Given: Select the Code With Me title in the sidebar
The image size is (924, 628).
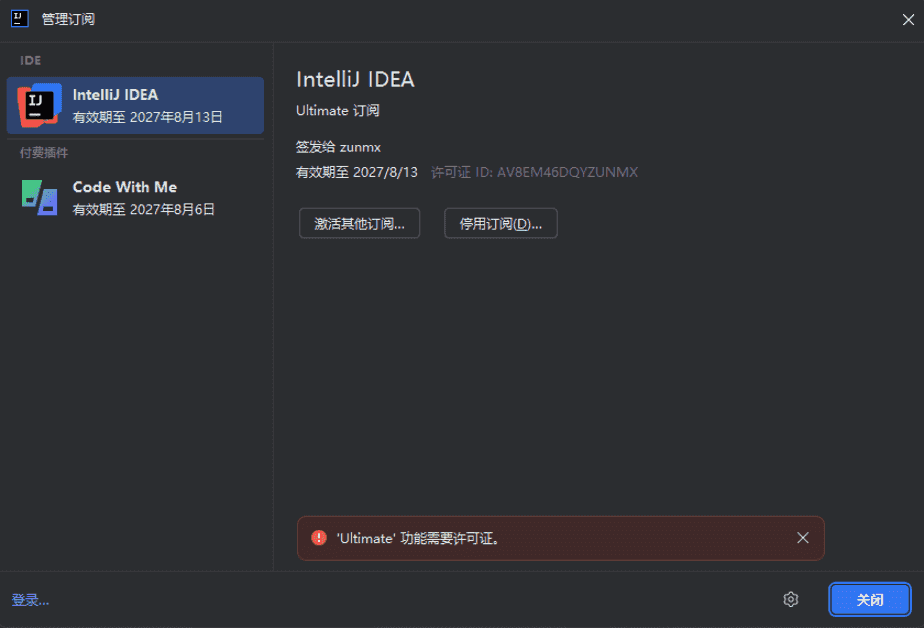Looking at the screenshot, I should click(x=125, y=187).
